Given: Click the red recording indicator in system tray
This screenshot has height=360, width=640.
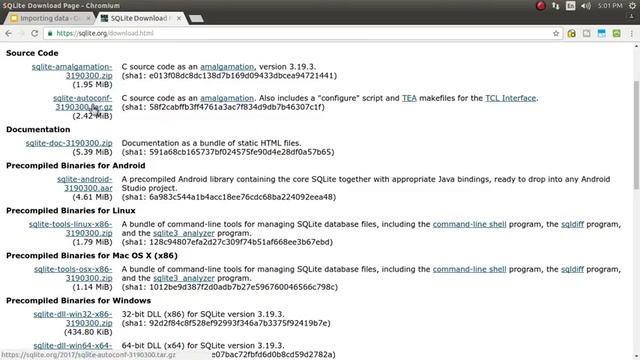Looking at the screenshot, I should pos(540,6).
